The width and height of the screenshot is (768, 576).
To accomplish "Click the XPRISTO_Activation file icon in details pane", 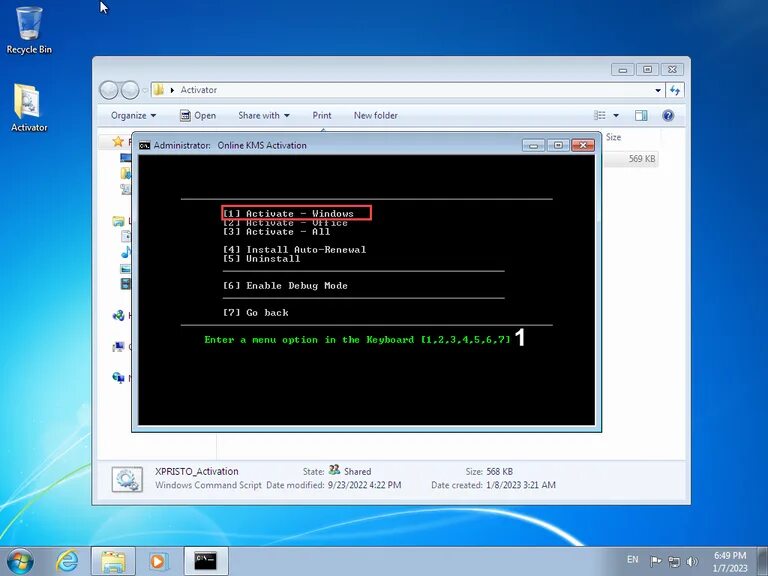I will (127, 479).
